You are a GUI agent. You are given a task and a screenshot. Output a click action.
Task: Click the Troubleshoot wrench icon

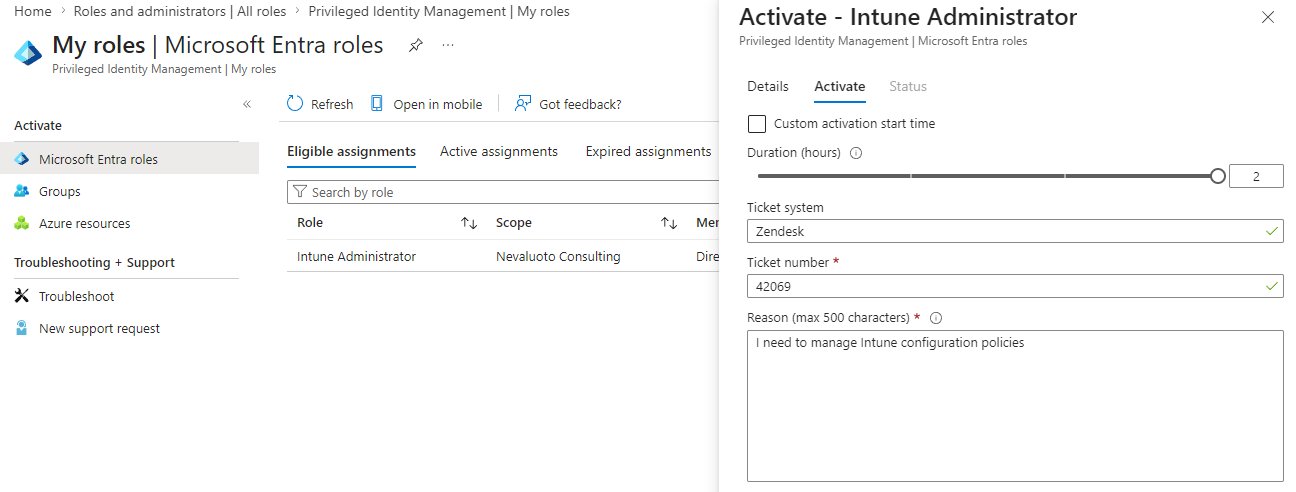pyautogui.click(x=22, y=296)
